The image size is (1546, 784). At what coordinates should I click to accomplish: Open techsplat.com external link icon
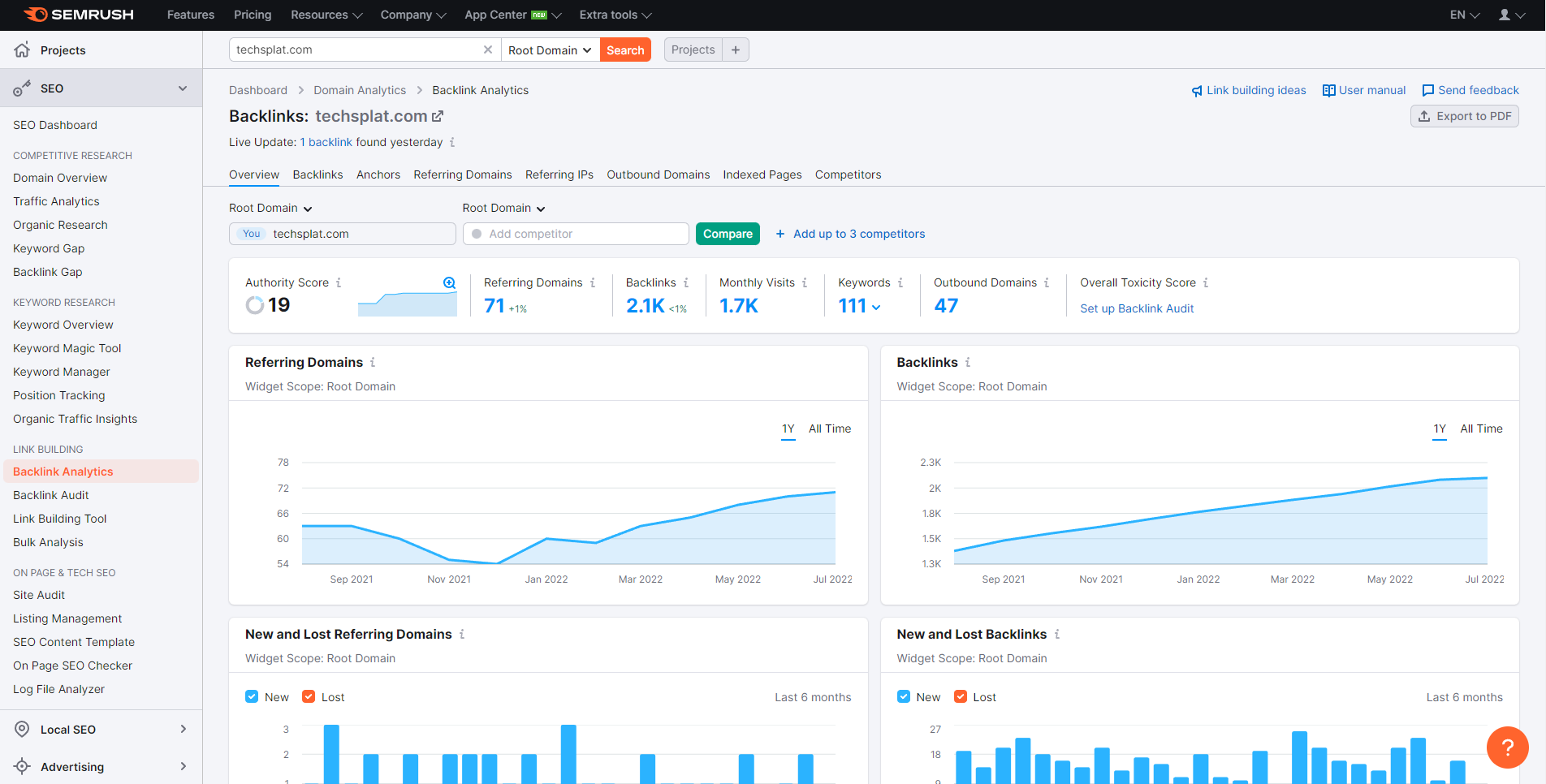click(438, 116)
